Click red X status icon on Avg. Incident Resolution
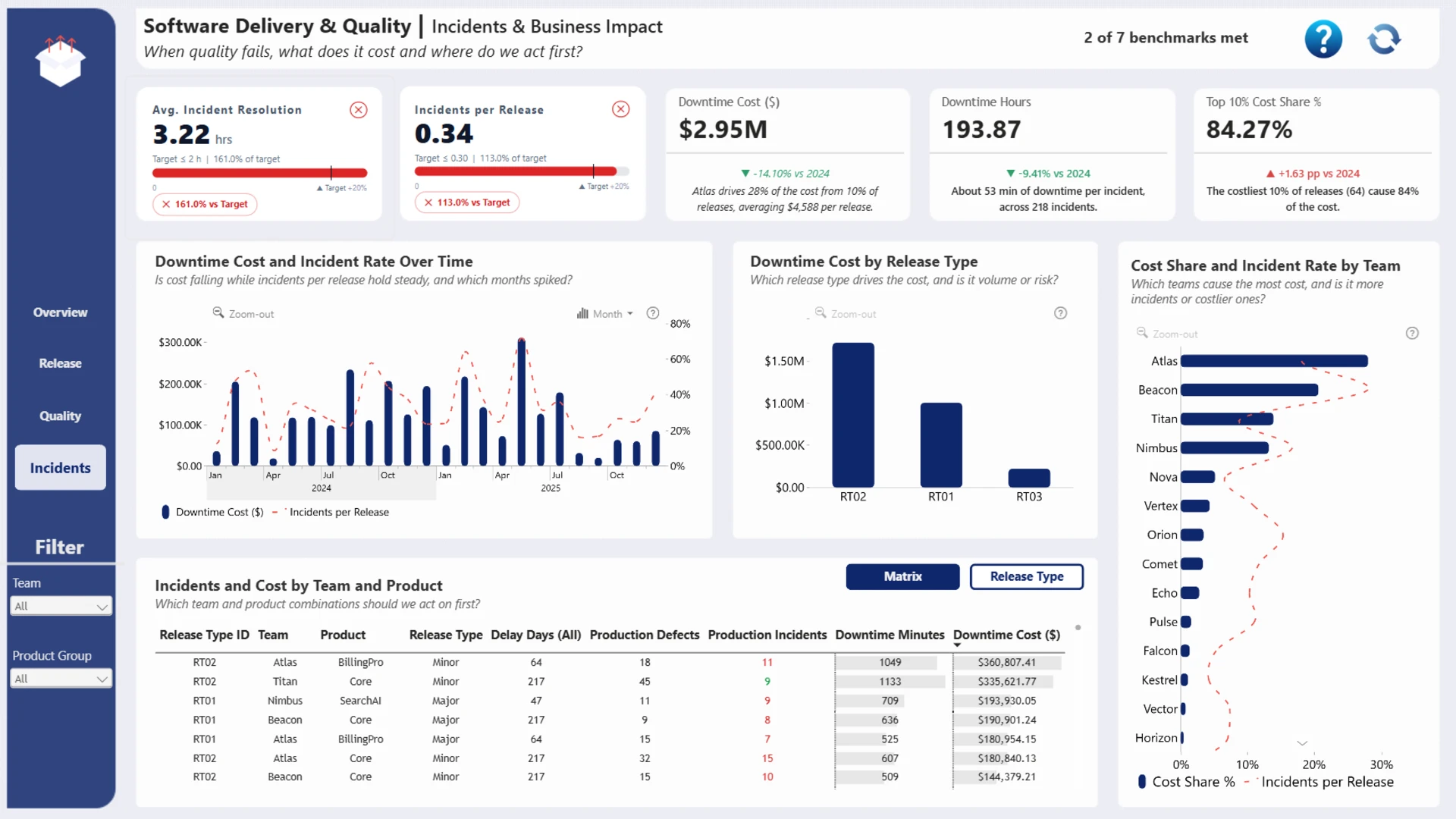Screen dimensions: 1456x819 pos(359,110)
